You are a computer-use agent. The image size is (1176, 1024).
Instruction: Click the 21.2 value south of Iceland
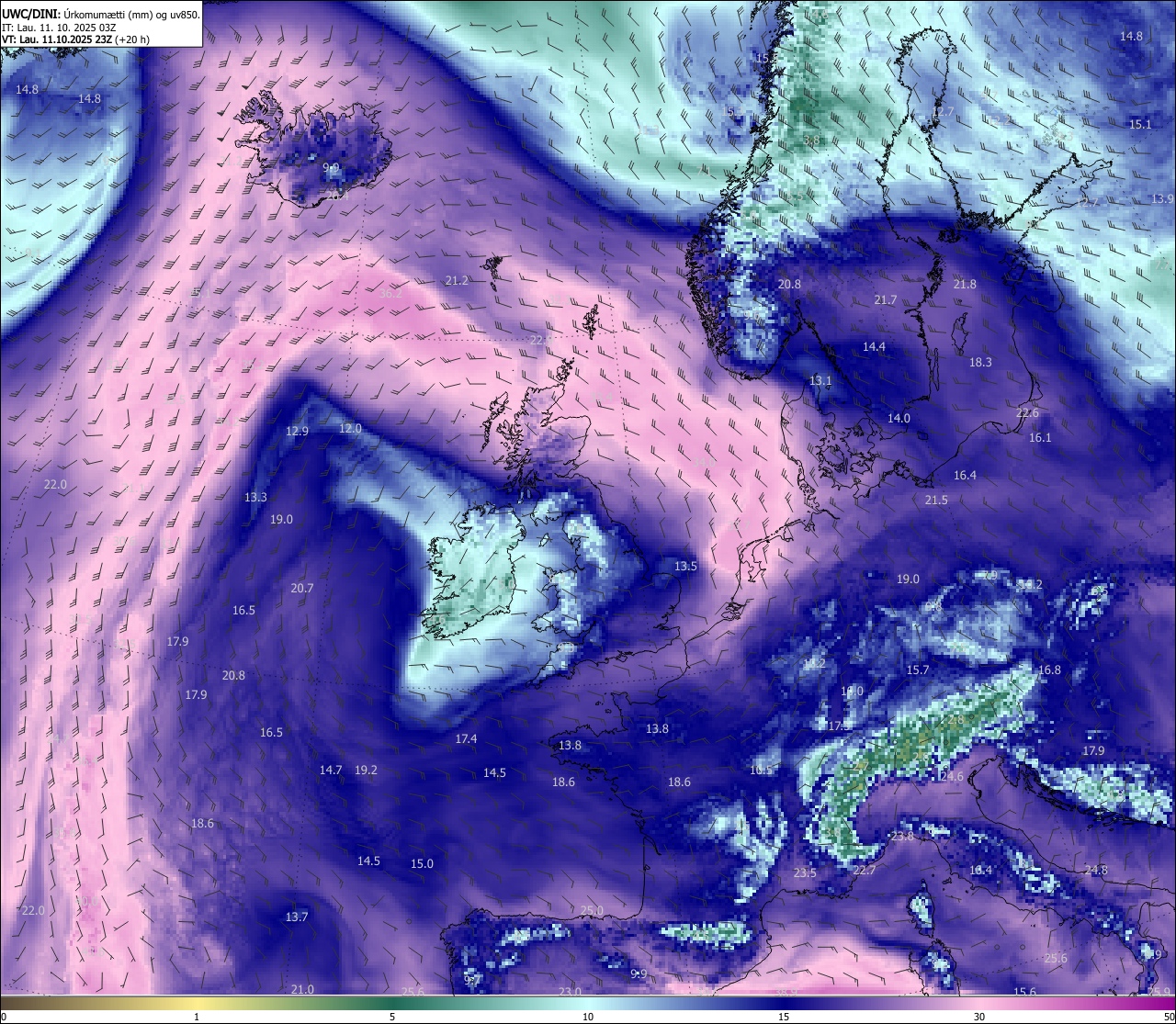[457, 281]
